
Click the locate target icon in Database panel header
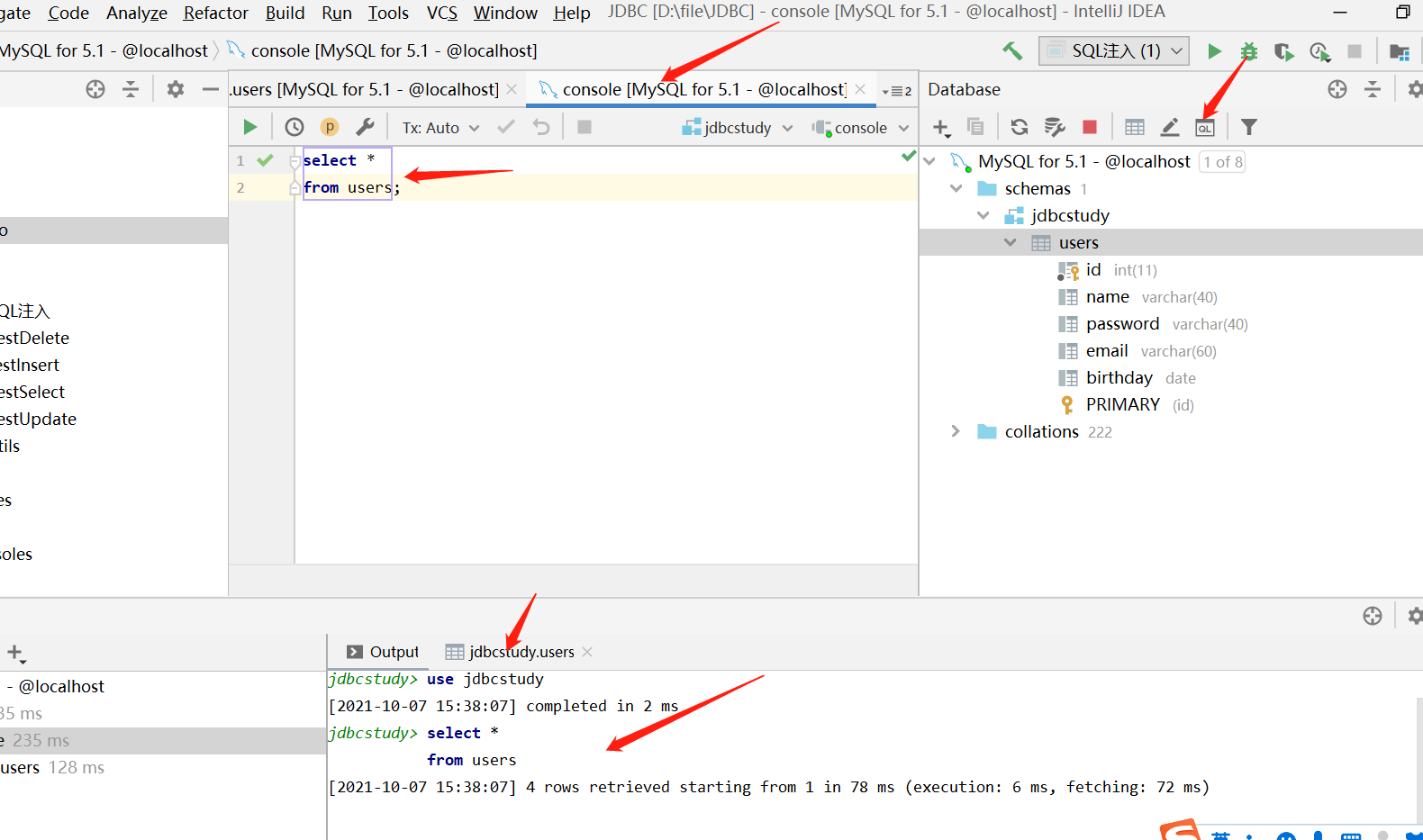[x=1337, y=89]
